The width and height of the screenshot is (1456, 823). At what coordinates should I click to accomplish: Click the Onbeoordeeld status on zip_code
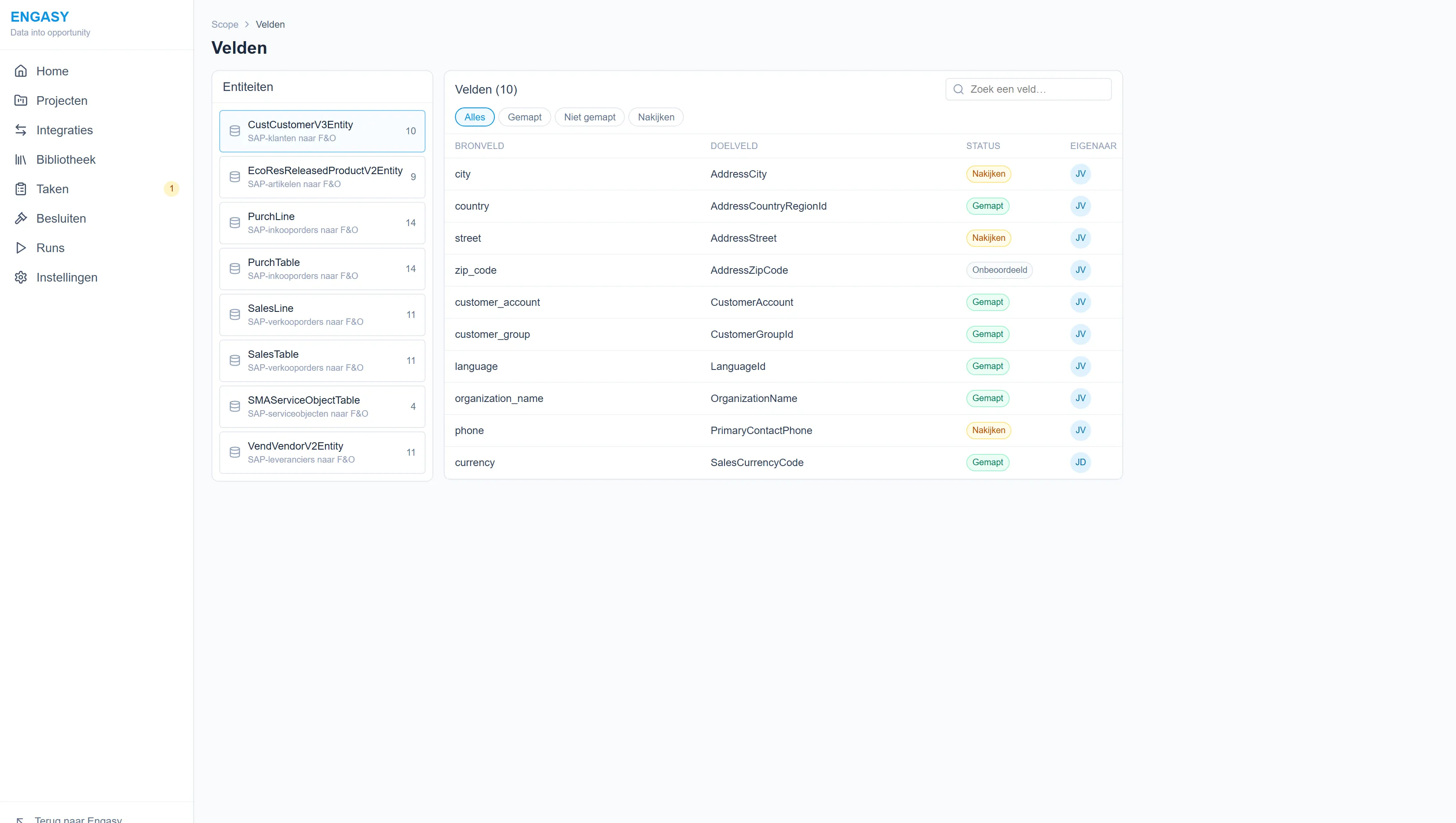tap(999, 270)
